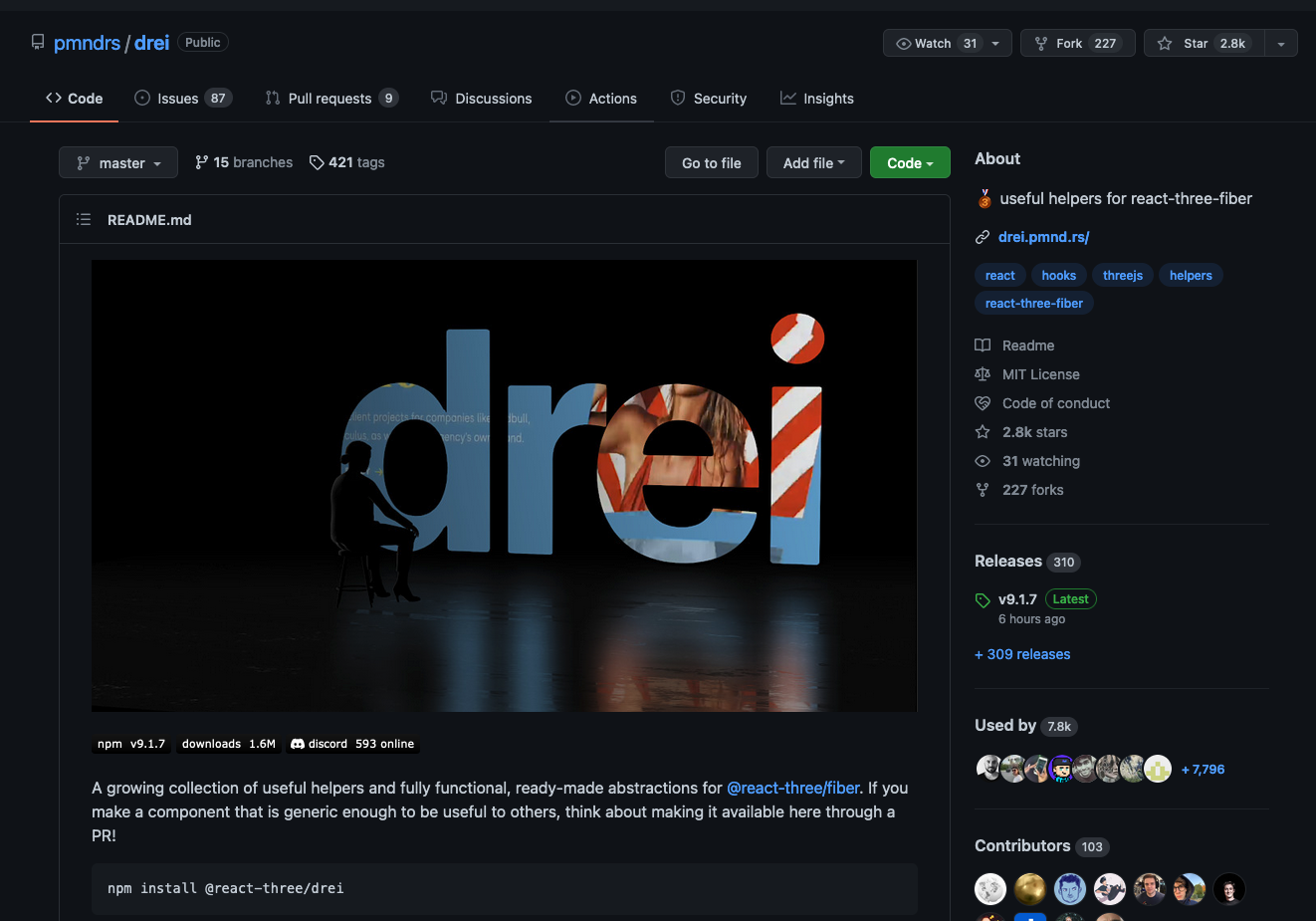Select the hooks topic tag
1316x921 pixels.
click(x=1059, y=276)
